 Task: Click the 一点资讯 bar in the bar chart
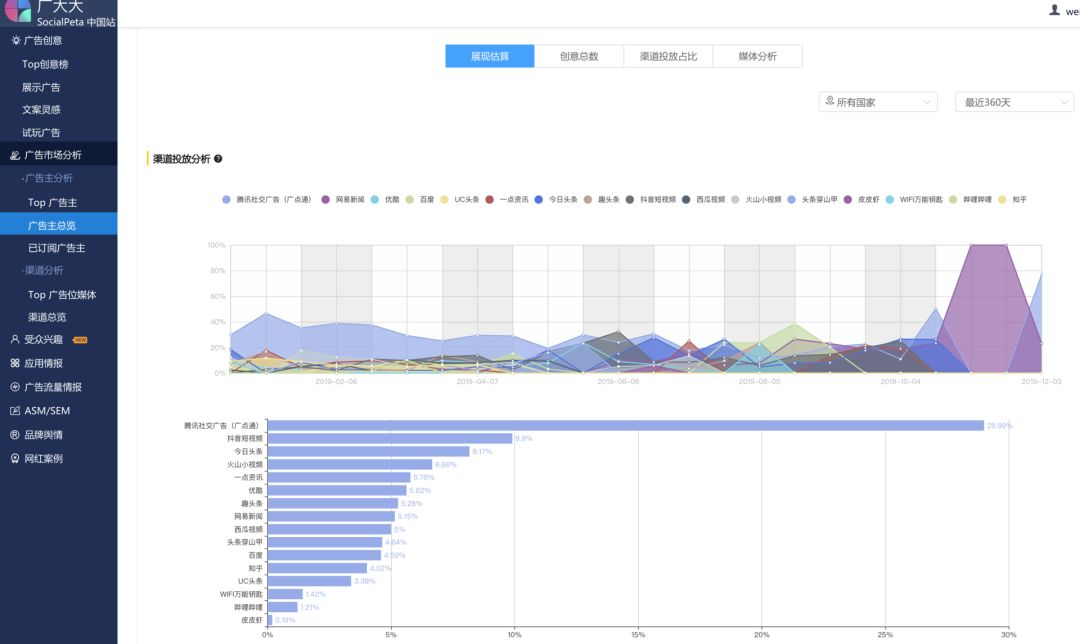pos(339,477)
